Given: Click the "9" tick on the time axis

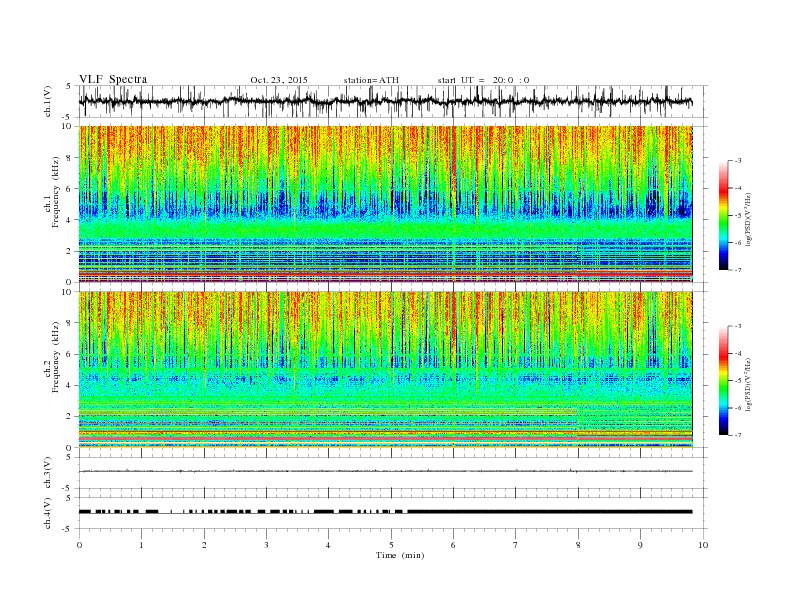Looking at the screenshot, I should point(640,545).
